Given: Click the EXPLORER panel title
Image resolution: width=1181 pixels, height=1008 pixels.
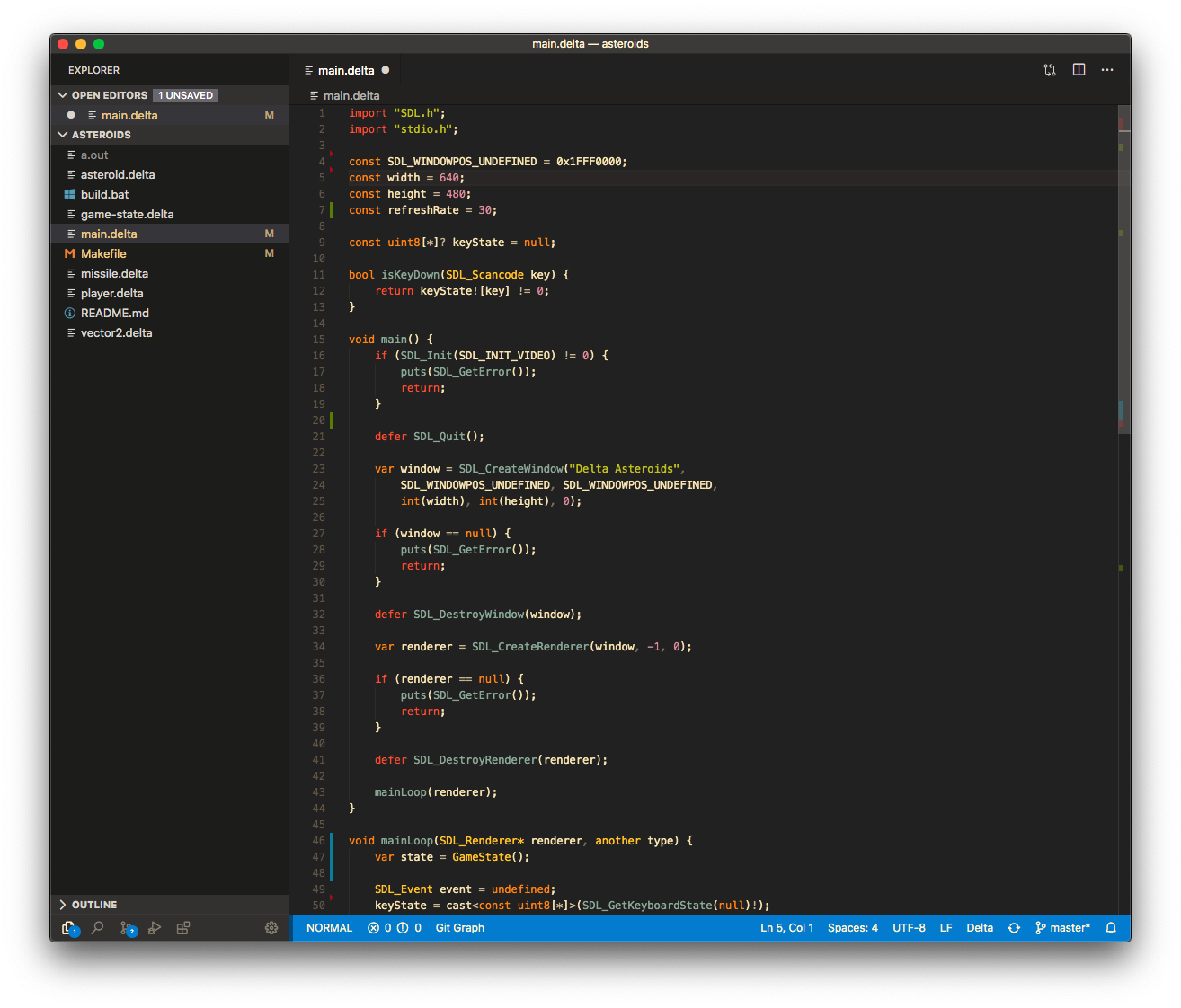Looking at the screenshot, I should pos(93,70).
